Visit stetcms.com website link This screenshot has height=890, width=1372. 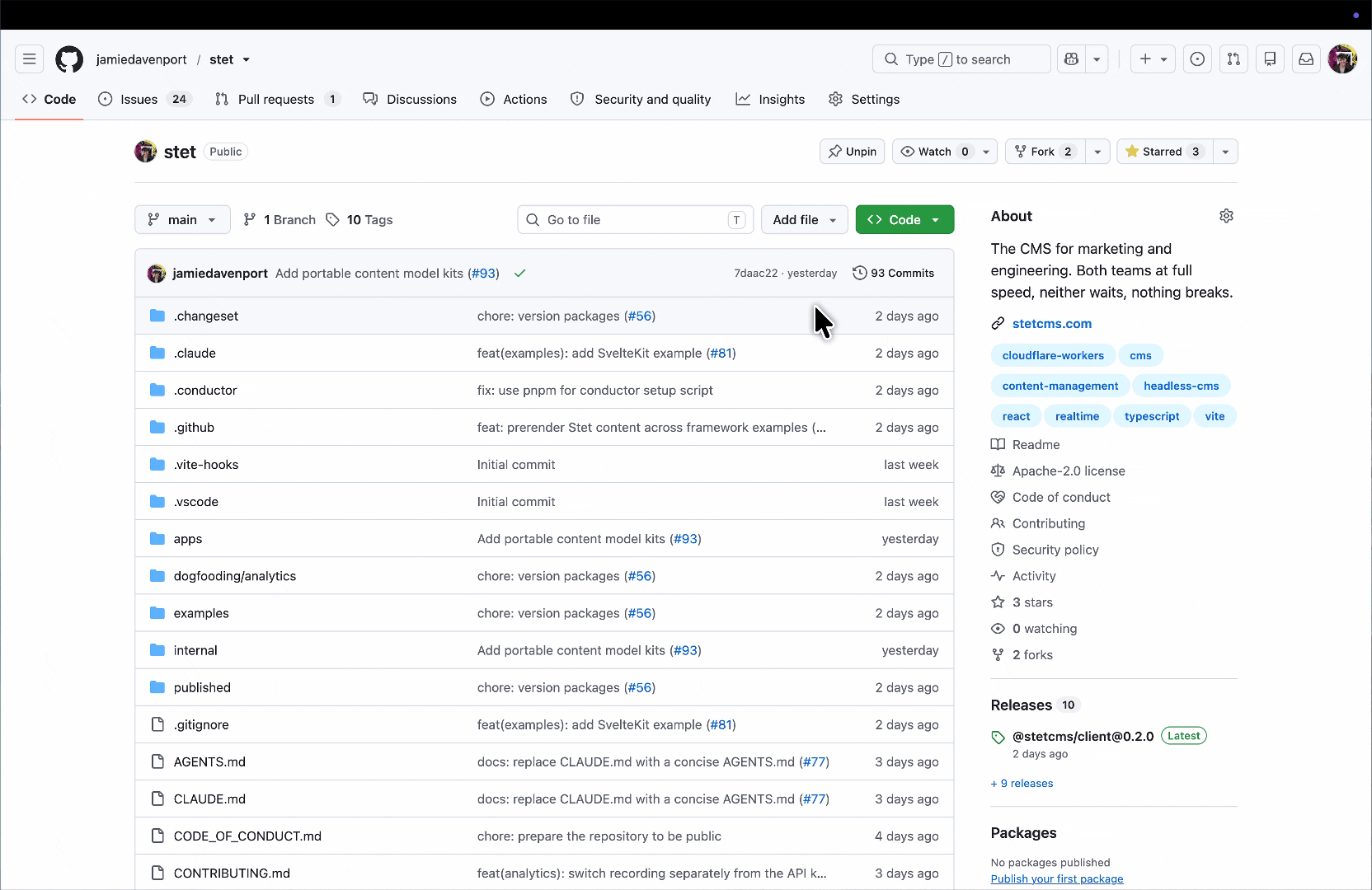pos(1051,324)
